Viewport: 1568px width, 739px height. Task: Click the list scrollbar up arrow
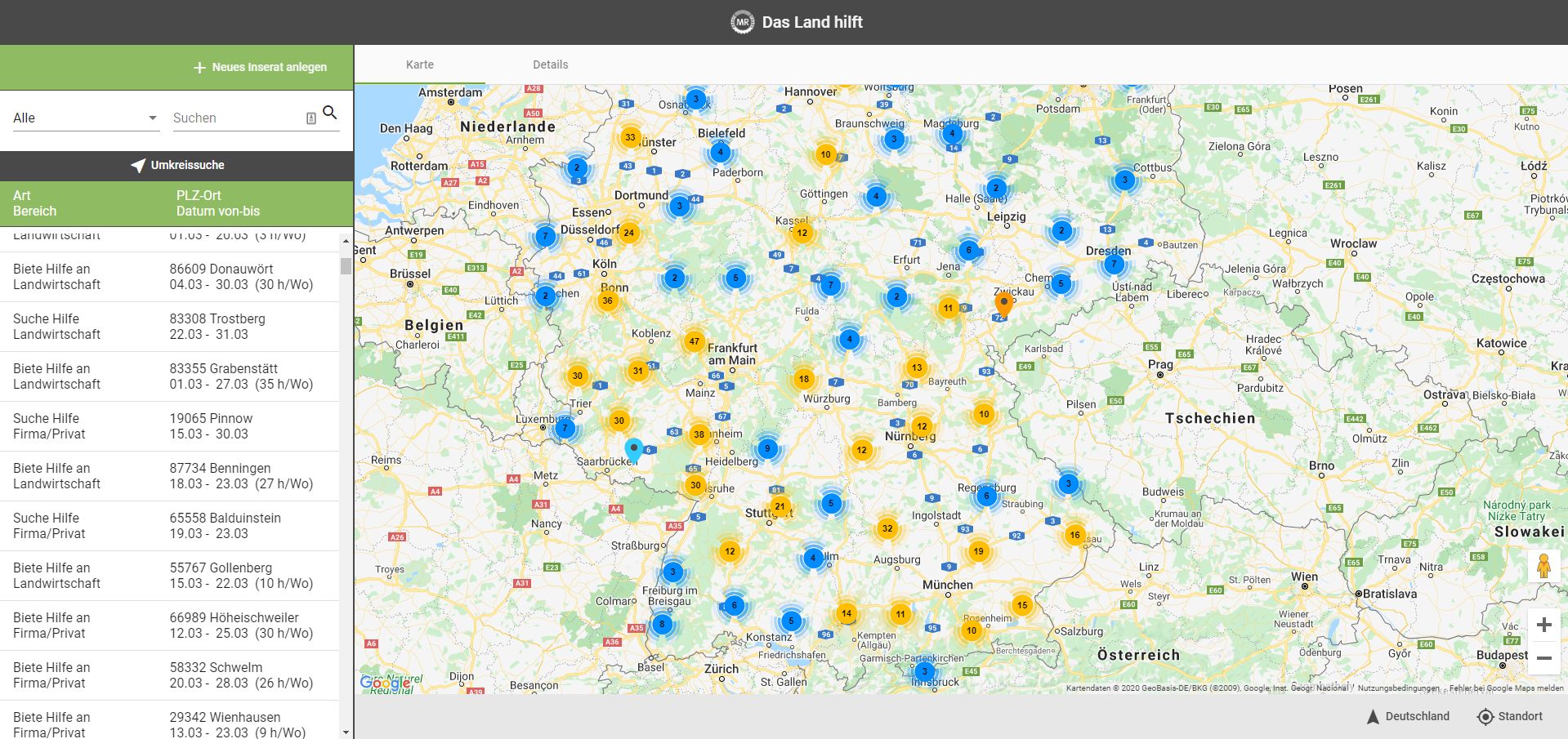click(346, 242)
